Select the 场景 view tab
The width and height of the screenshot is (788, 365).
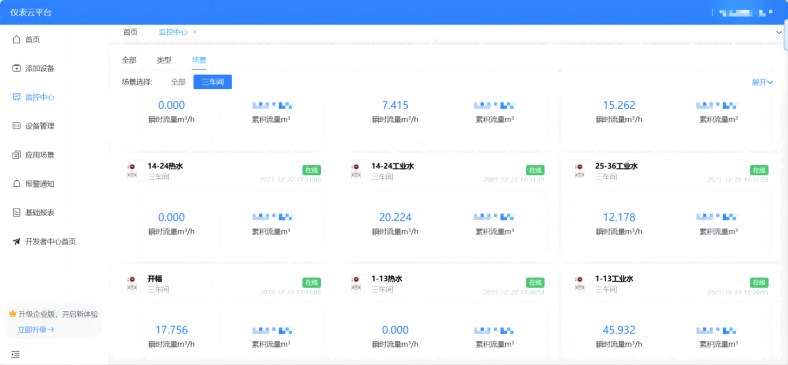pos(199,60)
